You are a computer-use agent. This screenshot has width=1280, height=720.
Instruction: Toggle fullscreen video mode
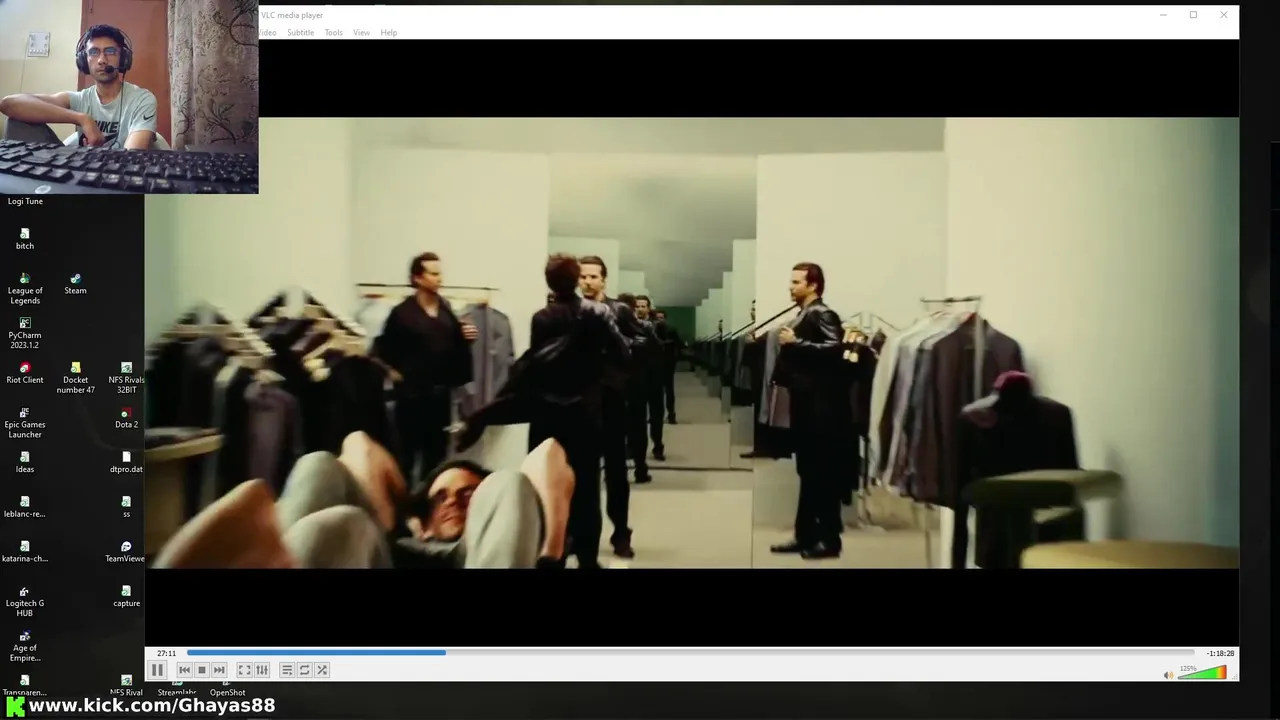[244, 670]
